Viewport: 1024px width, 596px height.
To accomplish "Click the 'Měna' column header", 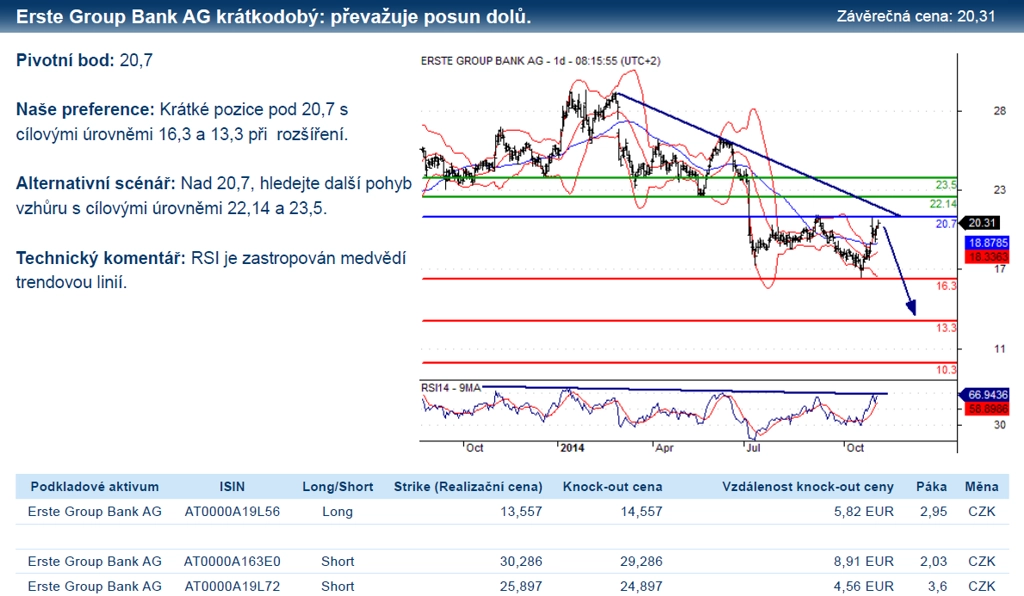I will pyautogui.click(x=982, y=487).
